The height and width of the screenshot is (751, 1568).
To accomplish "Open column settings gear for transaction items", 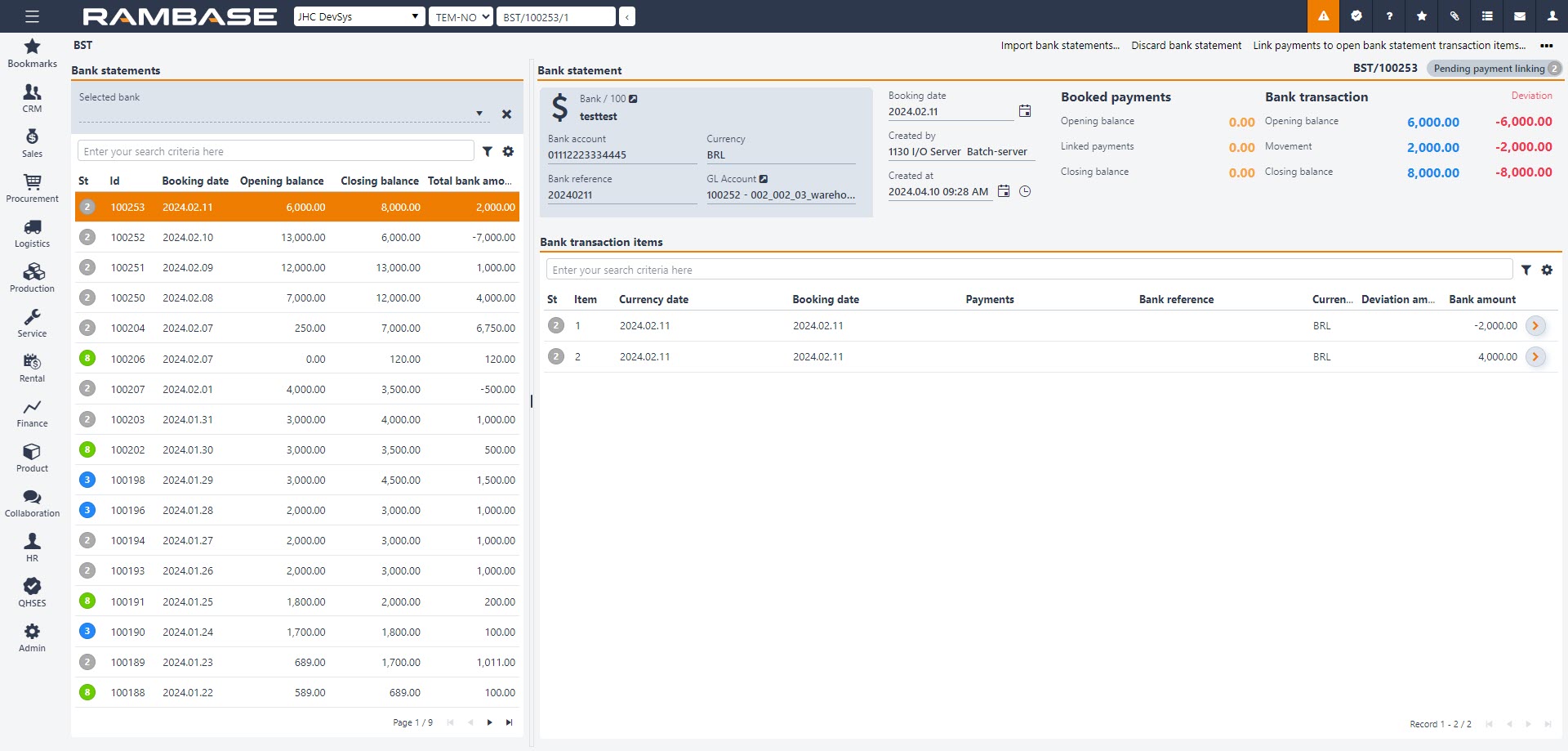I will [1547, 270].
